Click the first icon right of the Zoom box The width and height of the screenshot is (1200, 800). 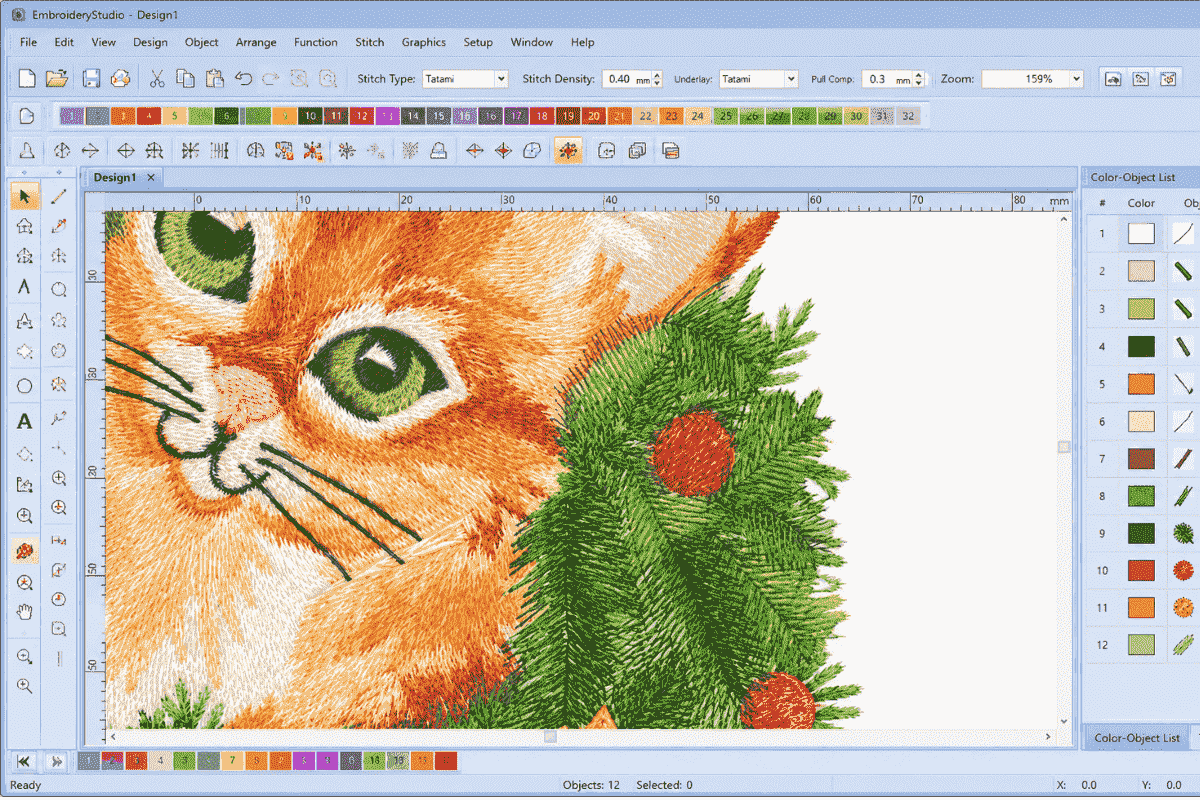1113,79
